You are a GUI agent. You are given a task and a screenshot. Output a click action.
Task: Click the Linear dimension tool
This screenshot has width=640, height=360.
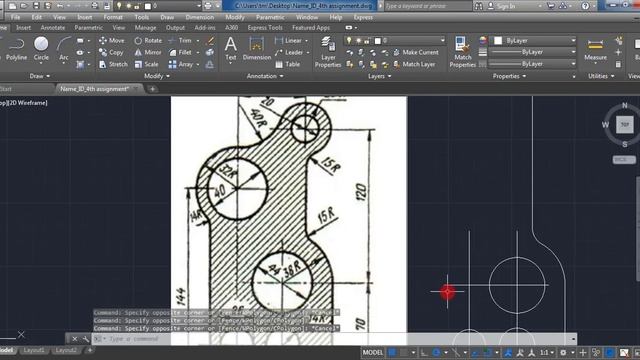288,40
